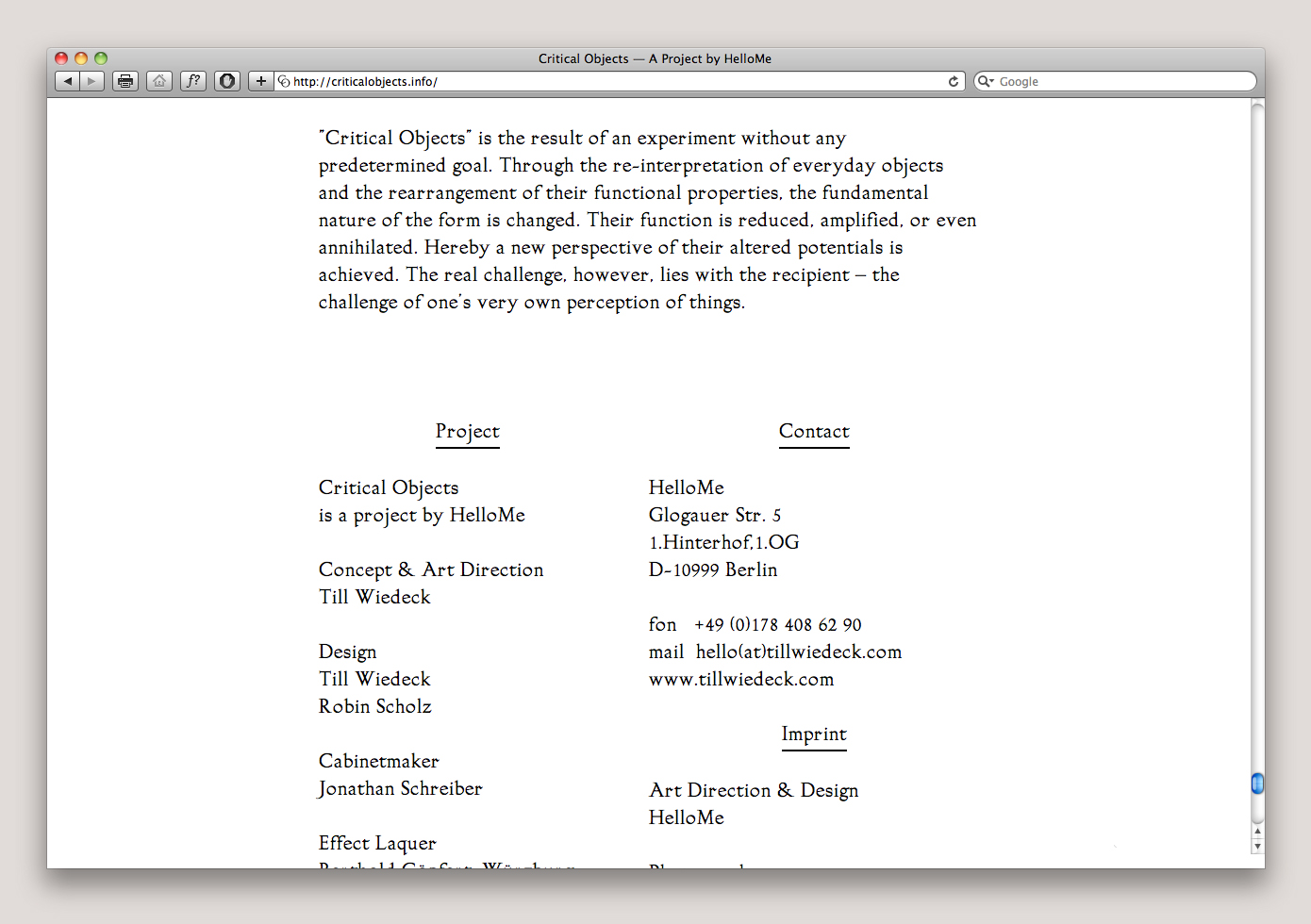Click the blue vertical scrollbar thumb
The image size is (1311, 924).
tap(1257, 784)
